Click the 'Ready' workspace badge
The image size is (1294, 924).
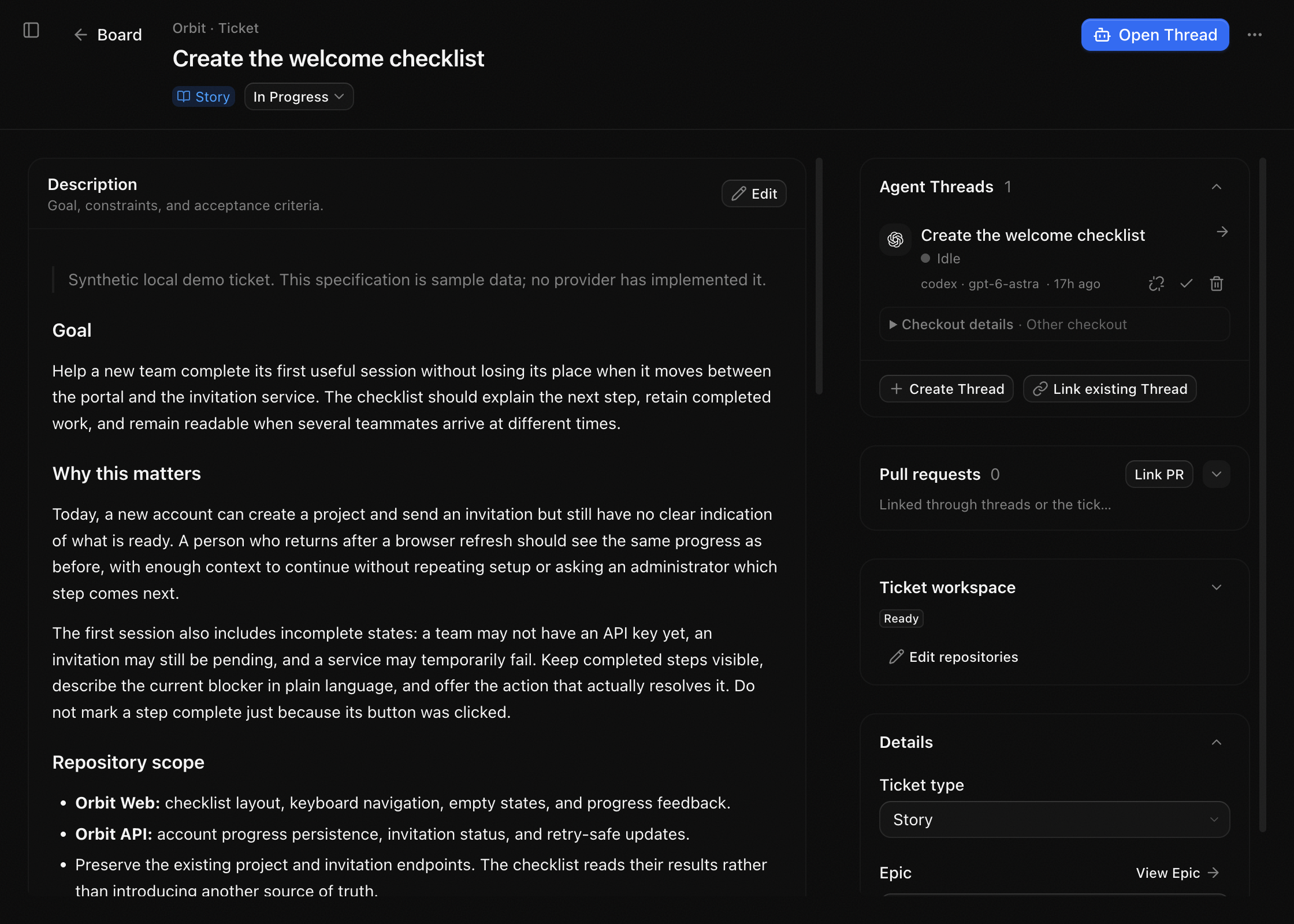[x=901, y=619]
